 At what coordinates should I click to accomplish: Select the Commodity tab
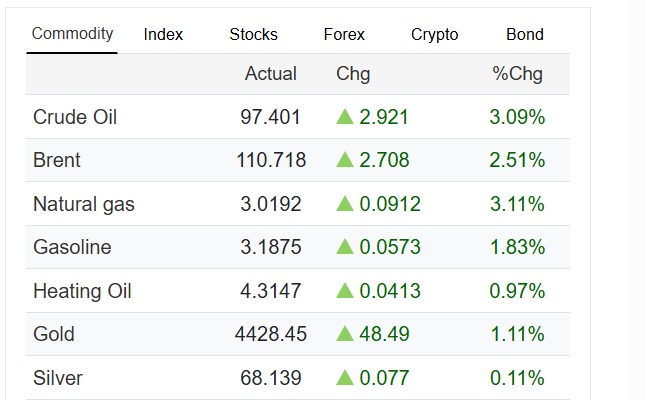(x=72, y=34)
